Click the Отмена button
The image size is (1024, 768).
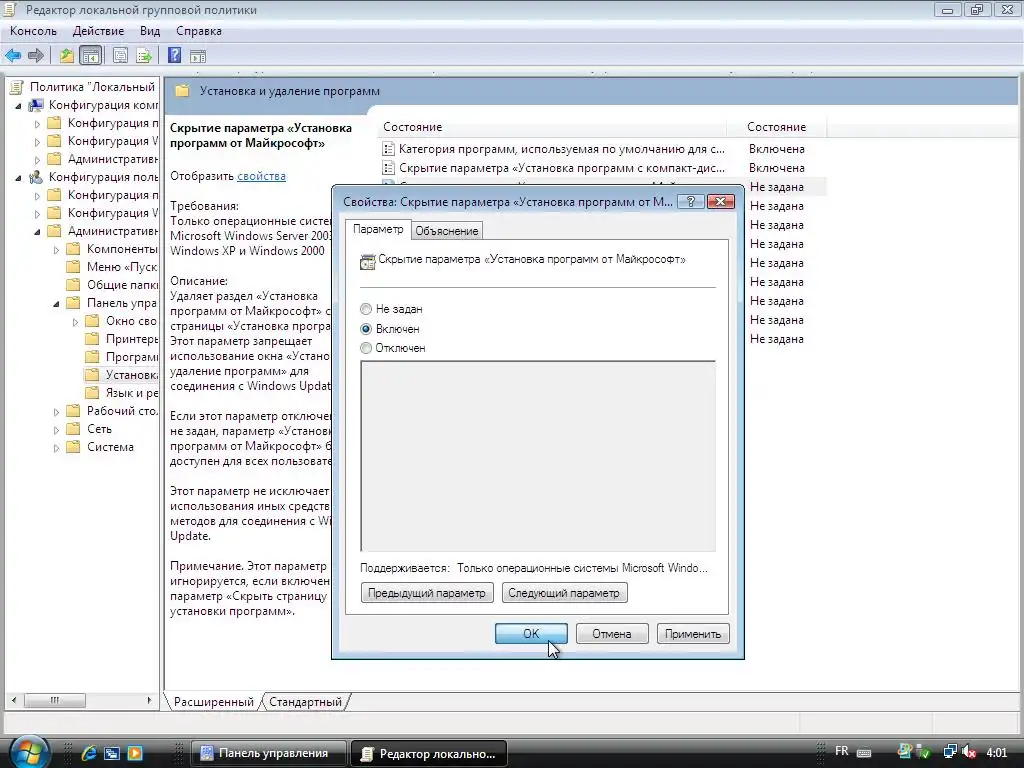612,633
